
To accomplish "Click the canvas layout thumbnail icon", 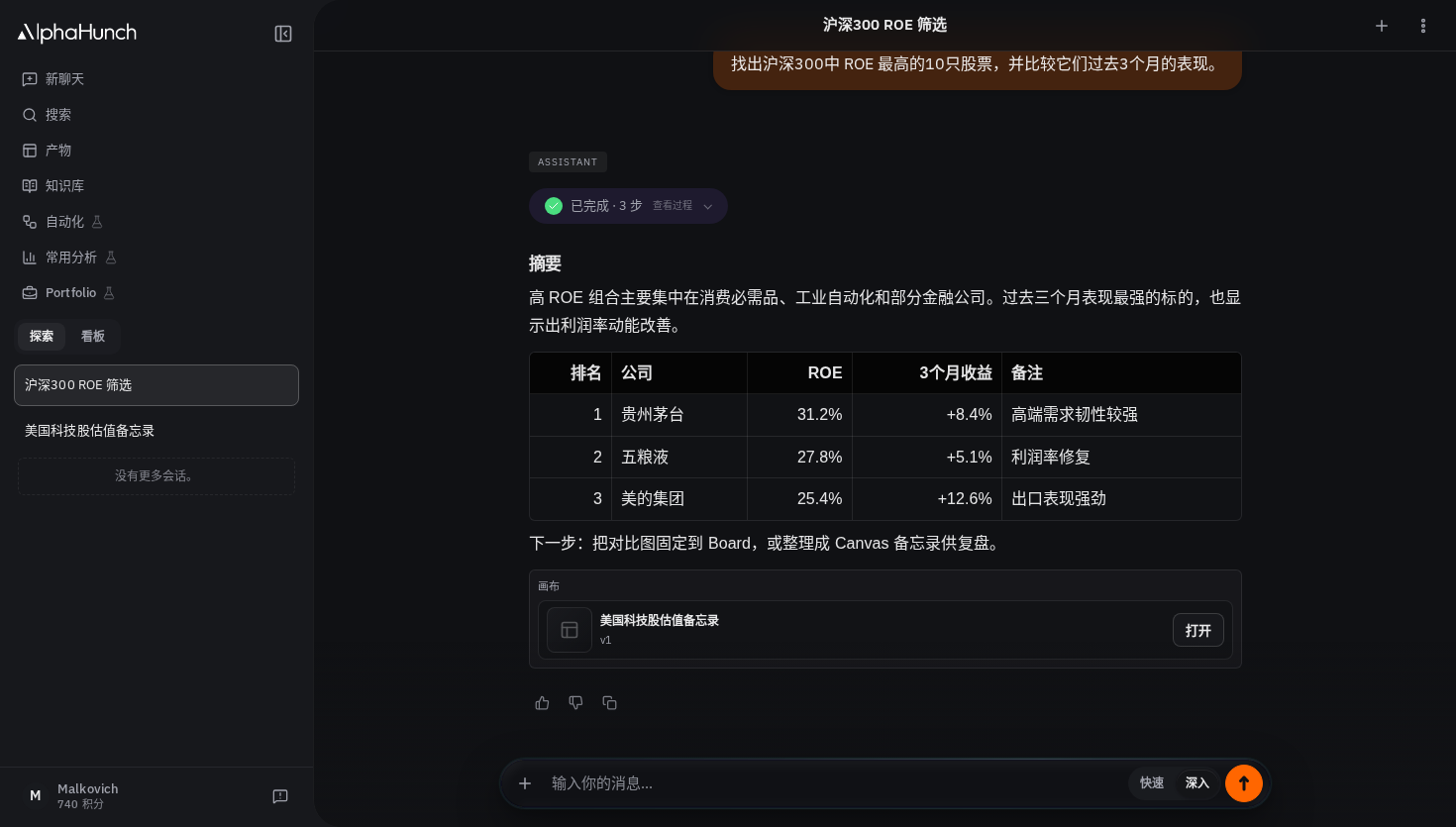I will coord(570,630).
